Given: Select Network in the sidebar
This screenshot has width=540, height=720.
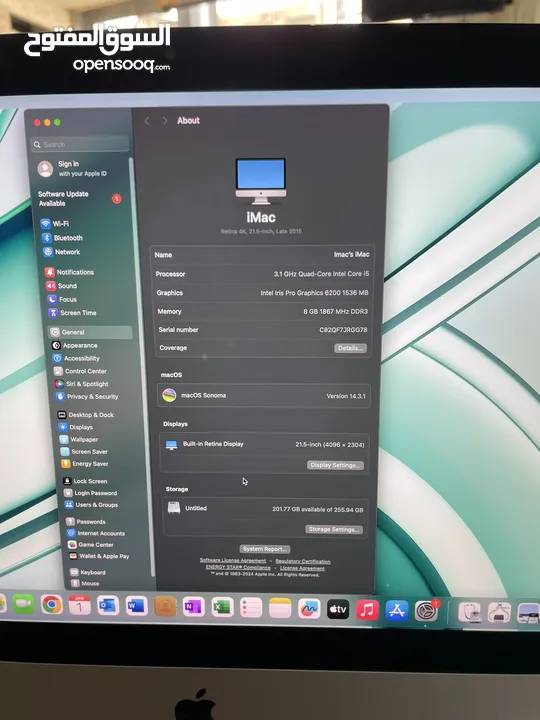Looking at the screenshot, I should pyautogui.click(x=62, y=252).
